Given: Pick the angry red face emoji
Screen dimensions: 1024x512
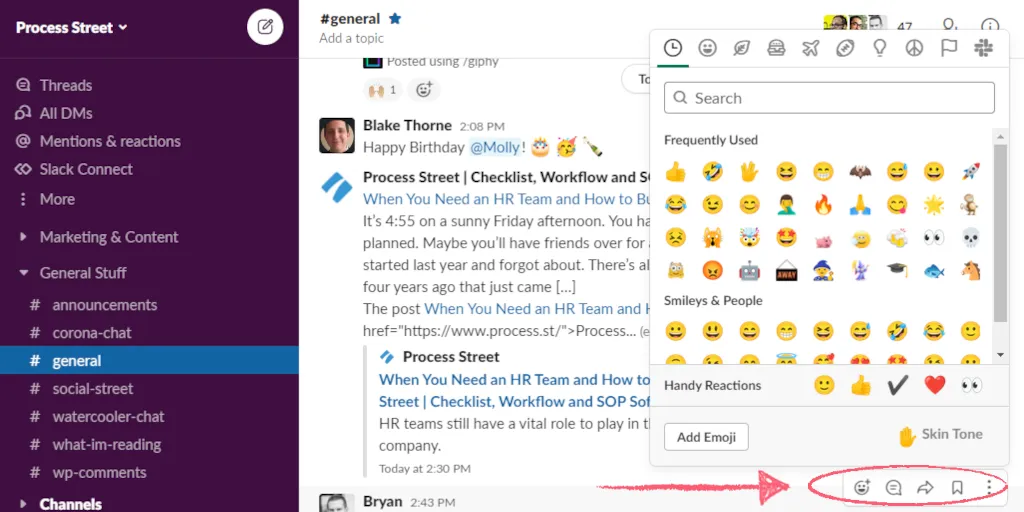Looking at the screenshot, I should 712,270.
